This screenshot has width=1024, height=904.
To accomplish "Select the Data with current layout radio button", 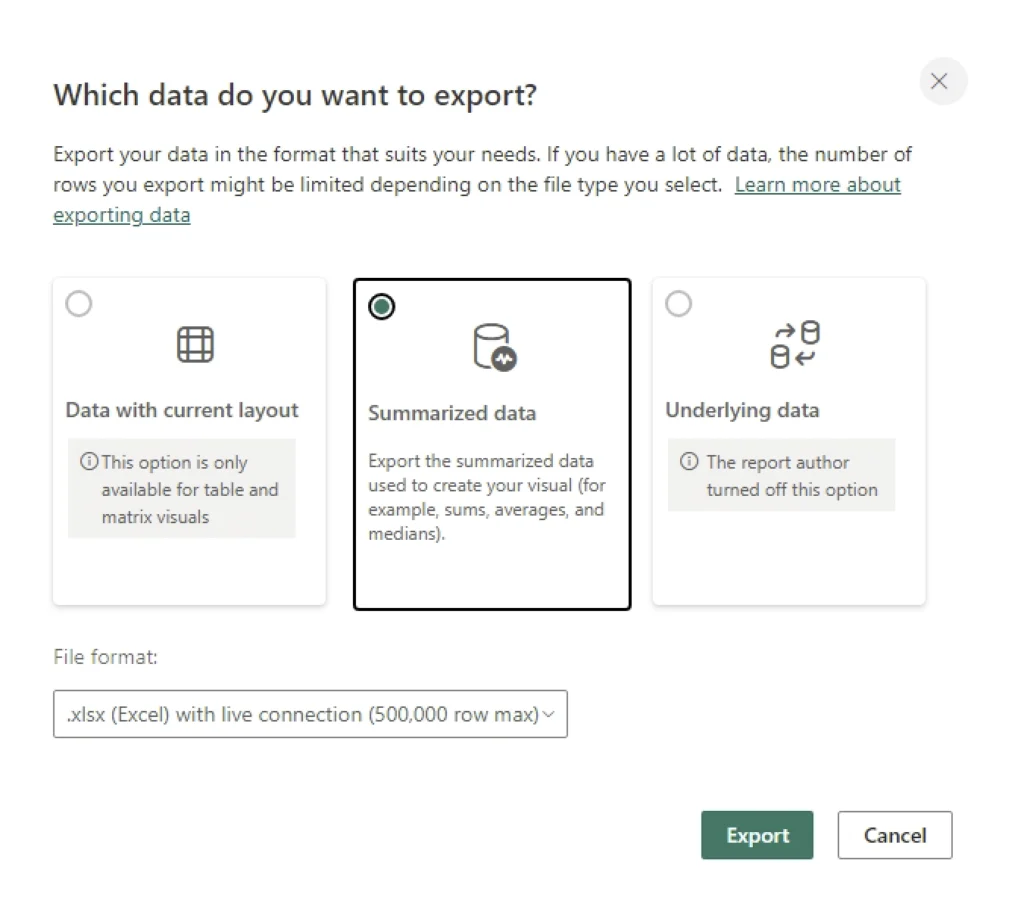I will pos(79,303).
